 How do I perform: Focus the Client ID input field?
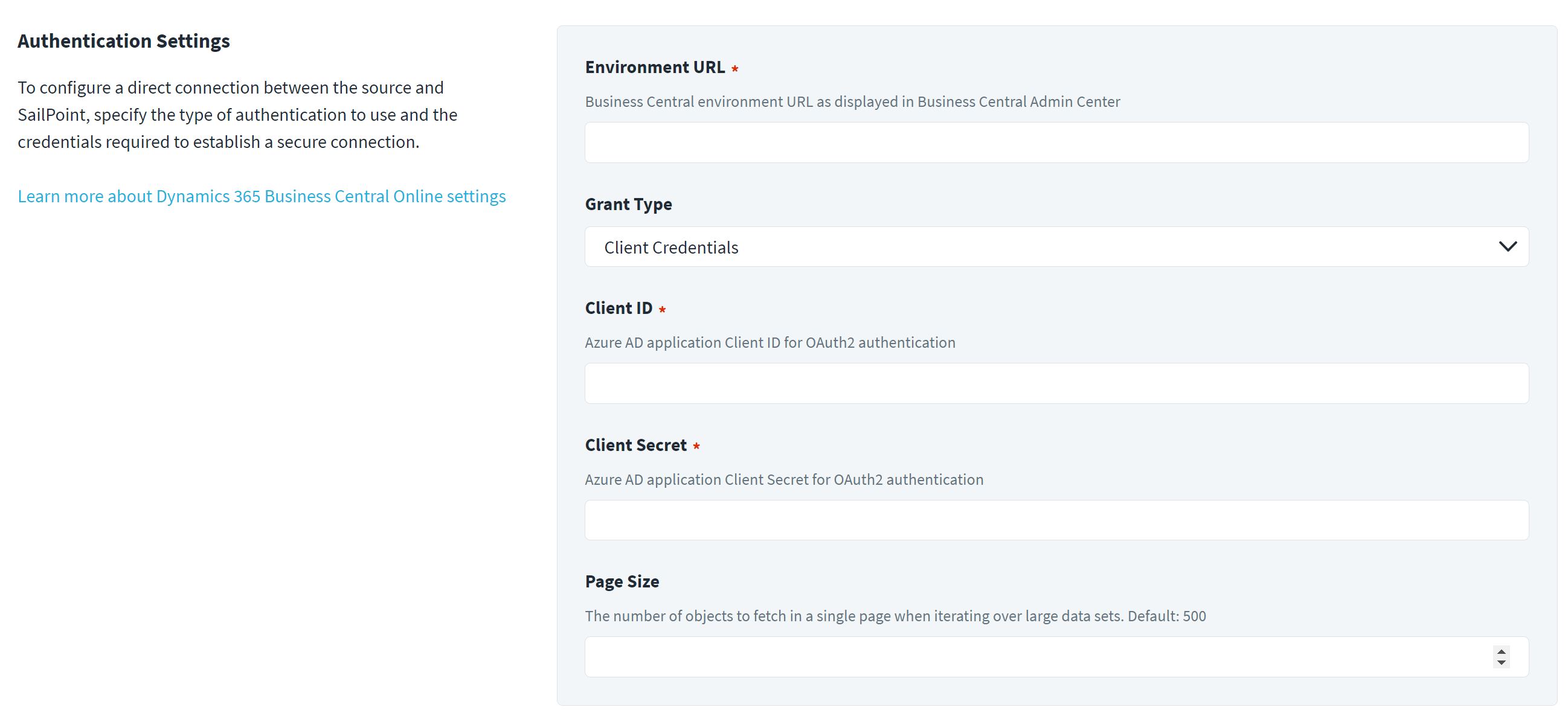point(1056,383)
